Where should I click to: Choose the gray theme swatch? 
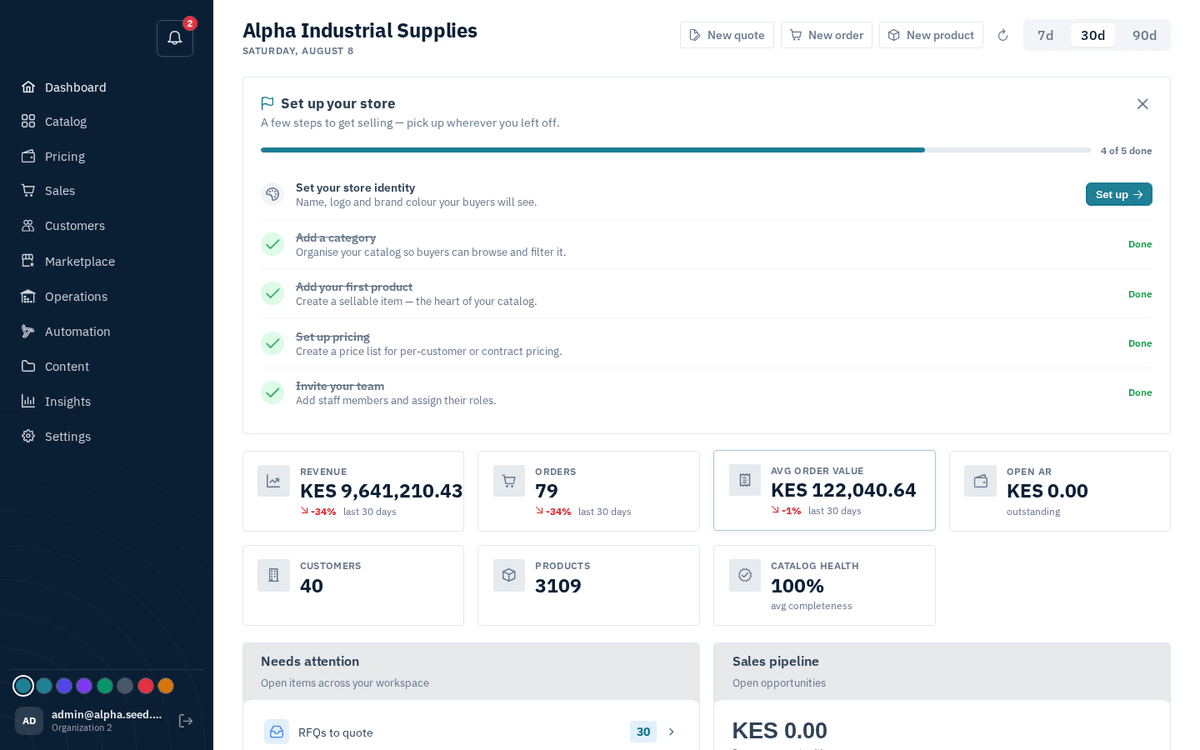[x=125, y=686]
